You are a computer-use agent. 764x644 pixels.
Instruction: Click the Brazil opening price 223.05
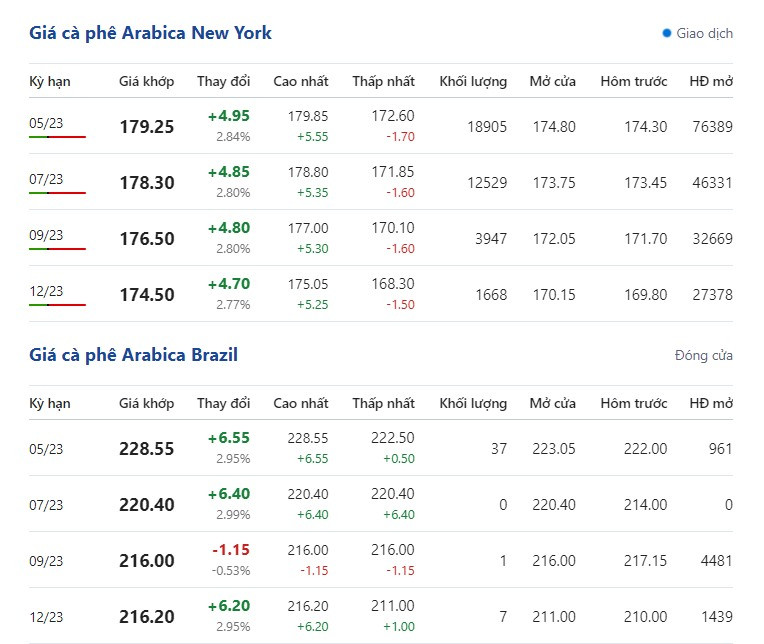[x=554, y=449]
